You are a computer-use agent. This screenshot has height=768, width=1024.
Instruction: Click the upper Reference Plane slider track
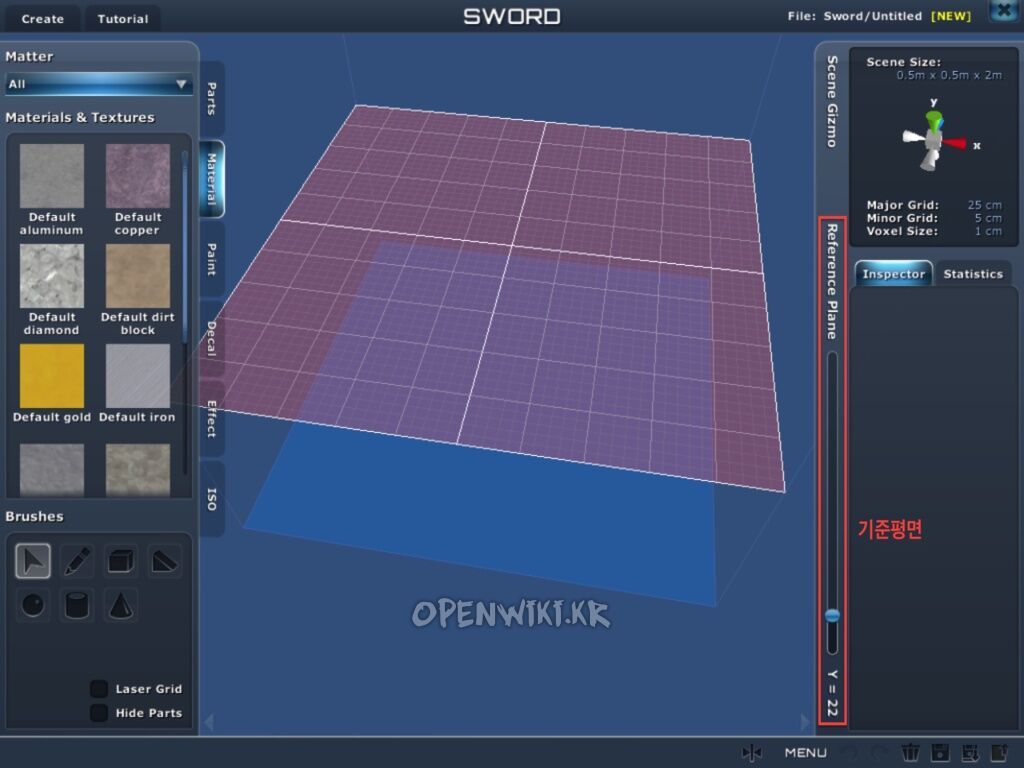pos(832,480)
